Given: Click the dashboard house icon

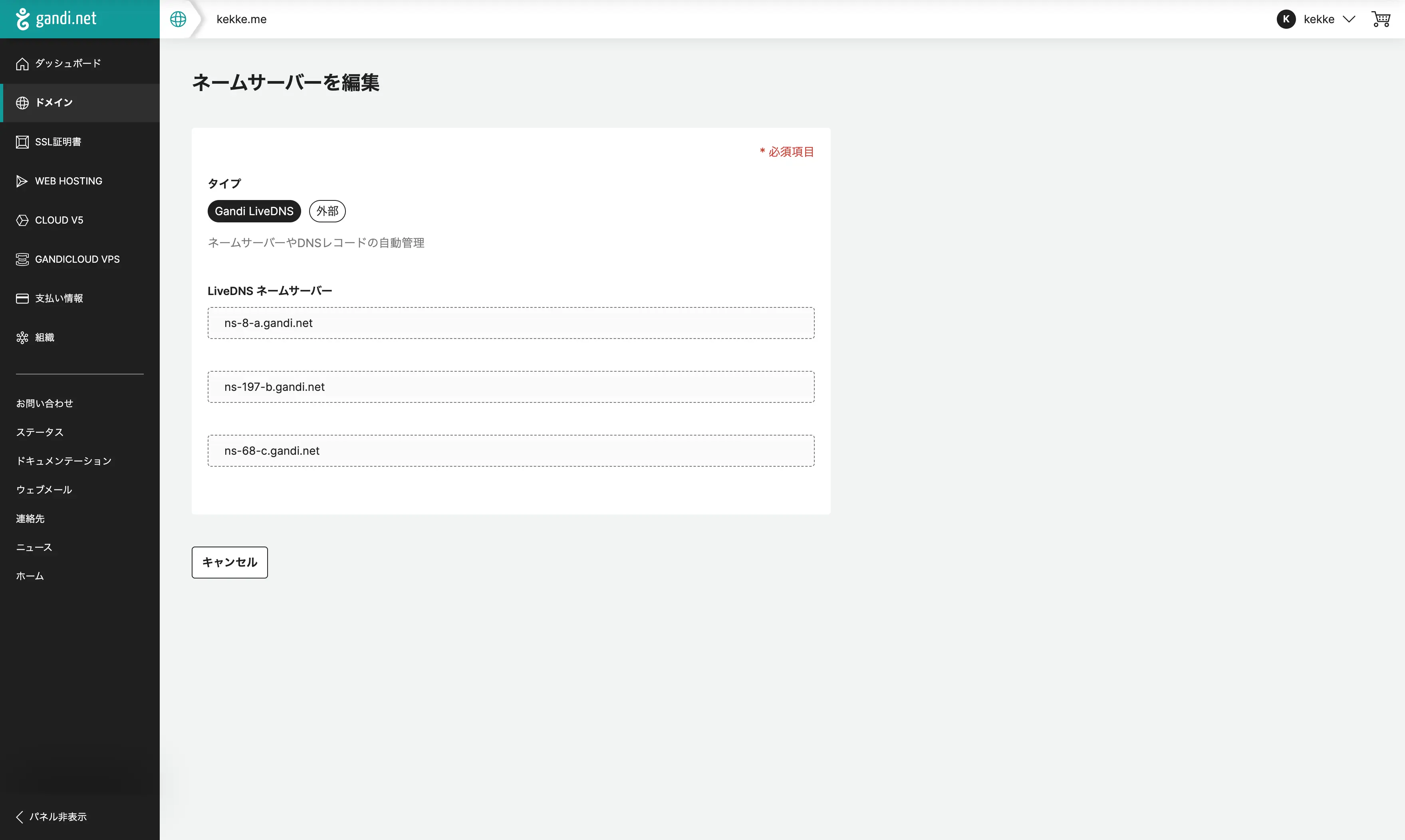Looking at the screenshot, I should 22,64.
